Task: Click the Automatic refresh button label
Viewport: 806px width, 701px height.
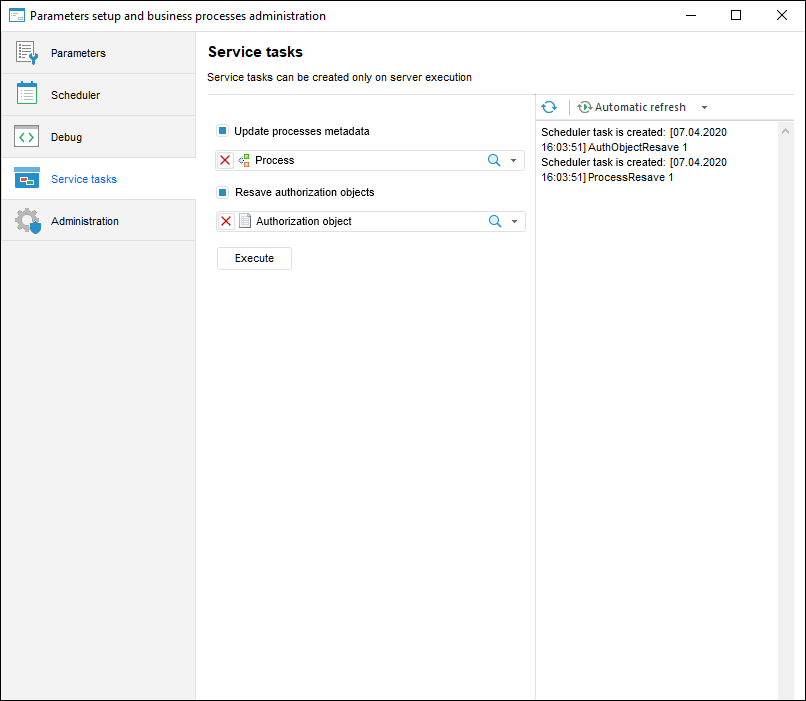Action: click(640, 107)
